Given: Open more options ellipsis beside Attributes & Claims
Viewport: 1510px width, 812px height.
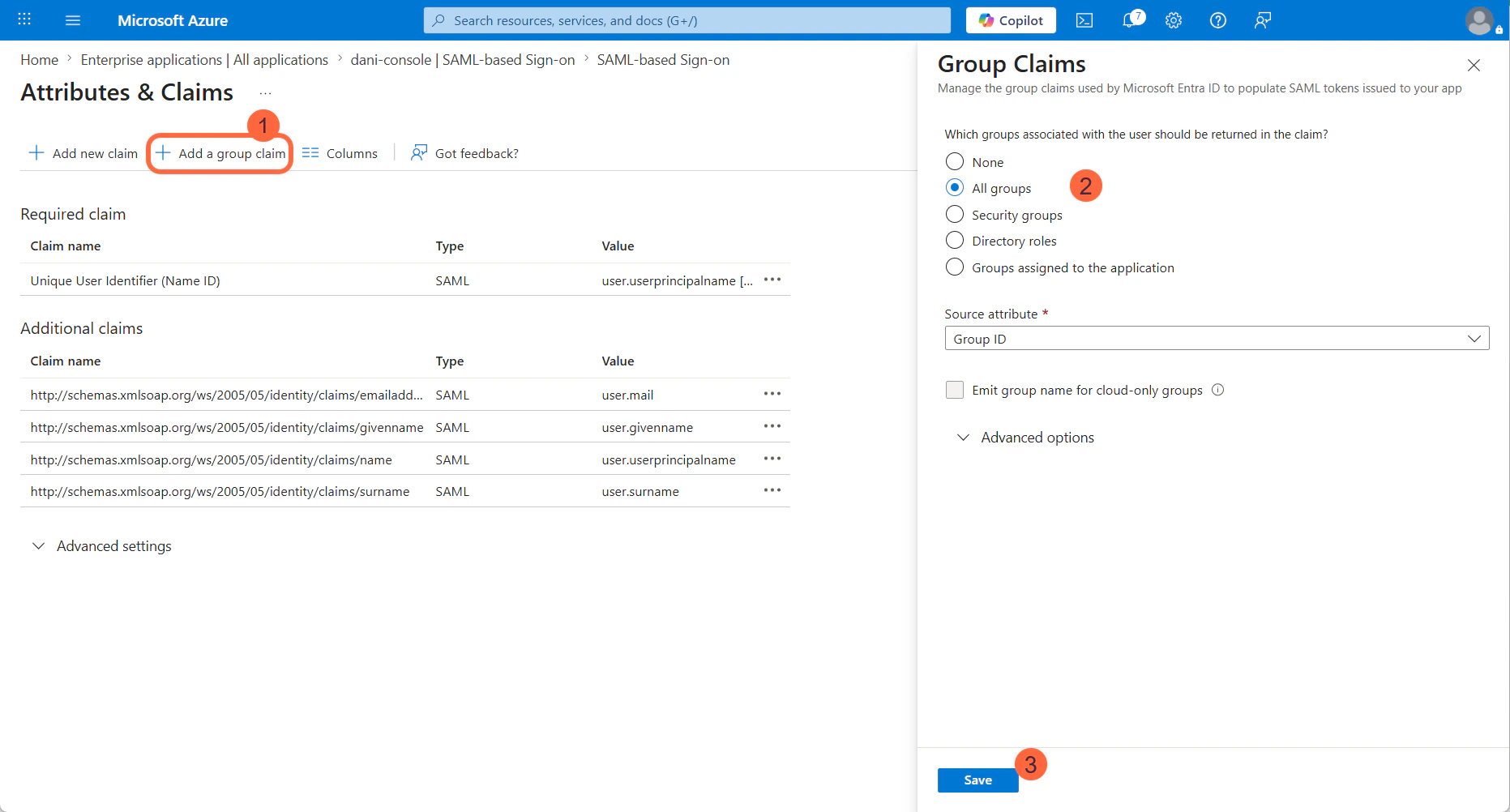Looking at the screenshot, I should 265,93.
